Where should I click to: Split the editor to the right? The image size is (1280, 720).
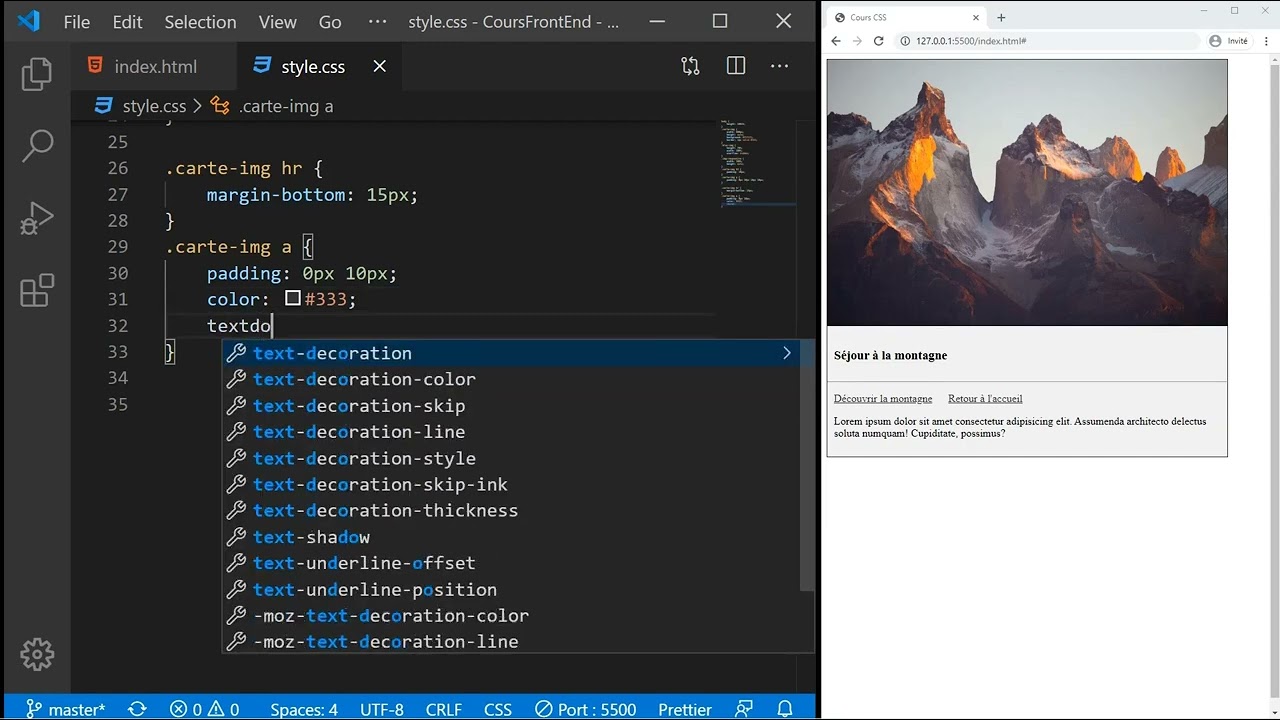(x=736, y=66)
